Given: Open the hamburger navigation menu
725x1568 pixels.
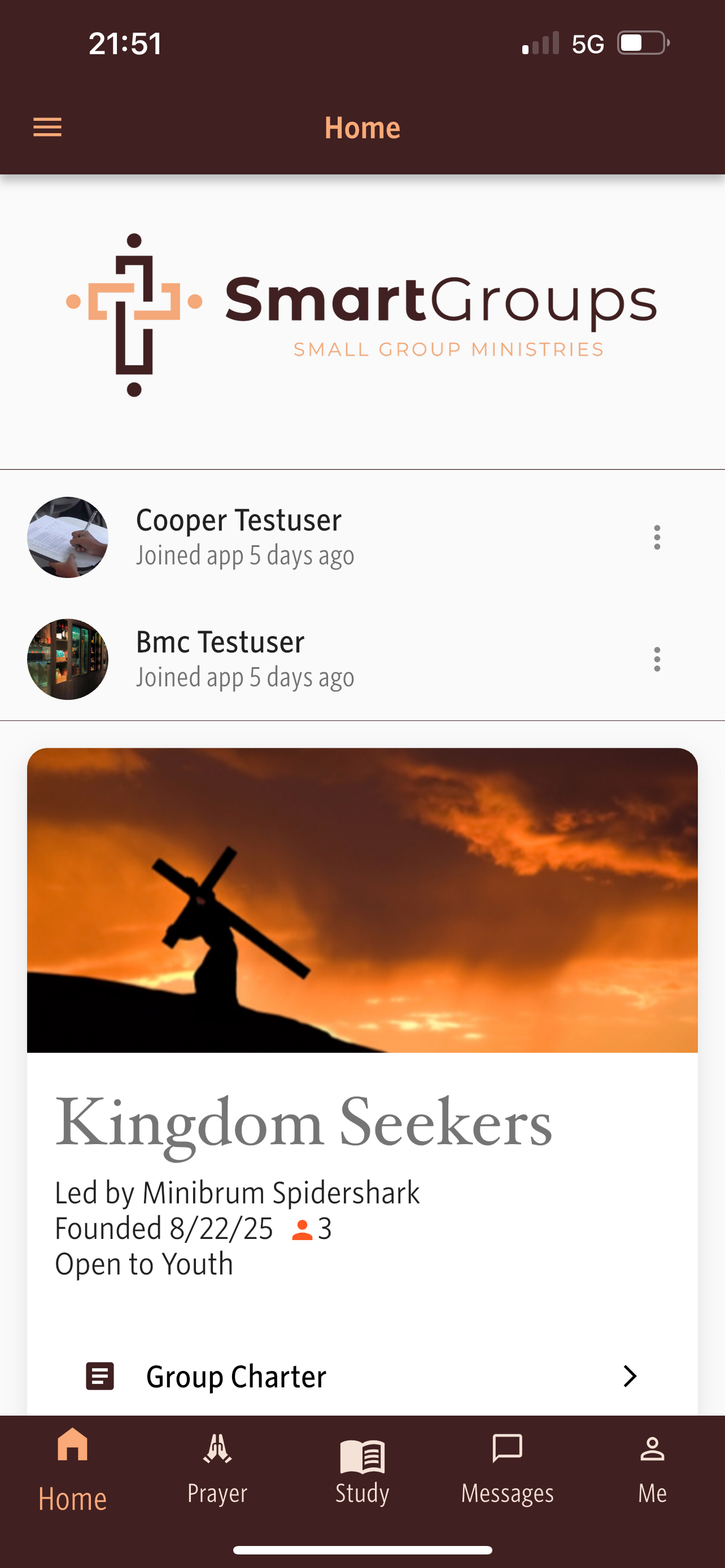Looking at the screenshot, I should 47,127.
